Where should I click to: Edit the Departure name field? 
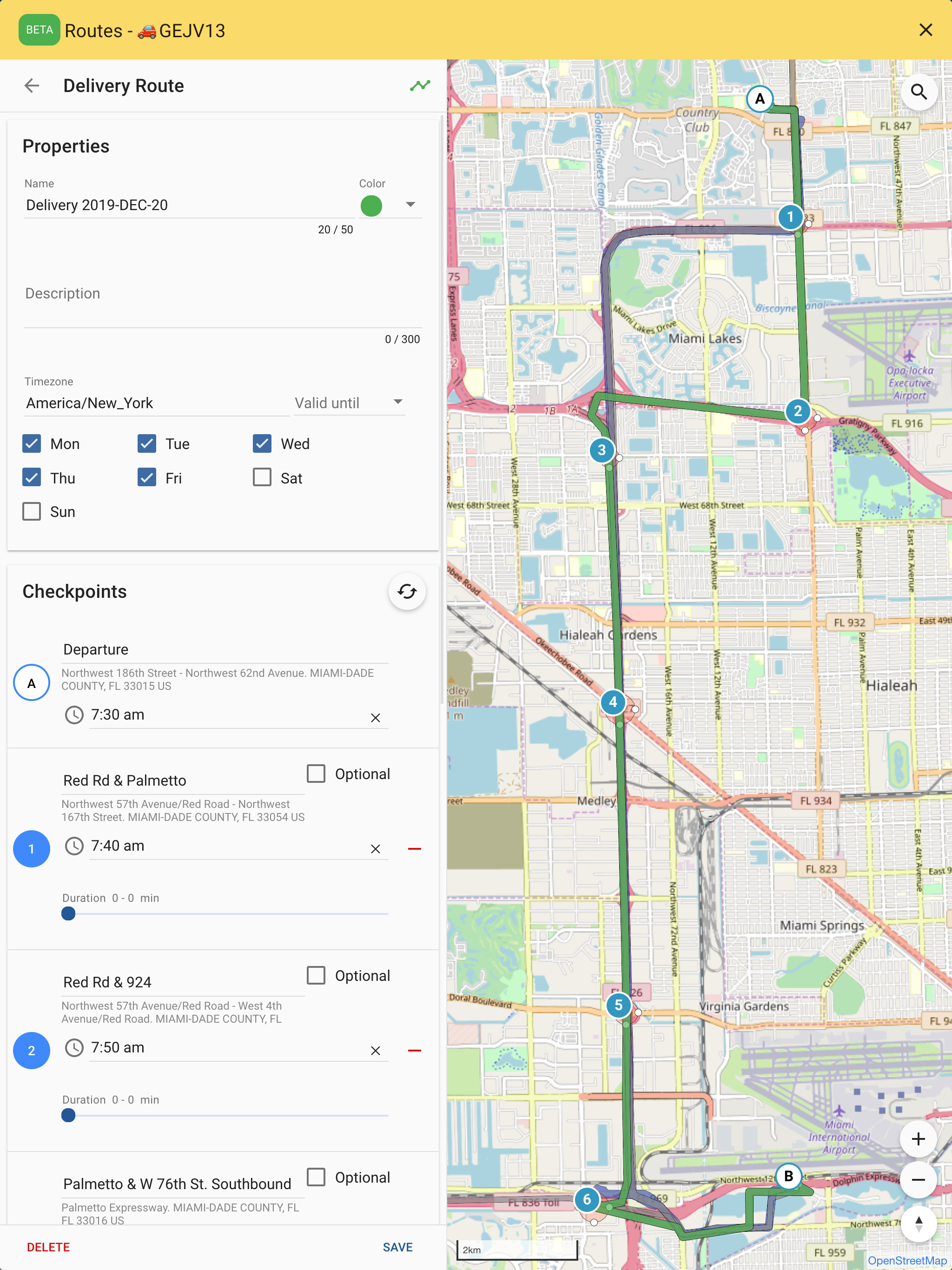[x=225, y=650]
